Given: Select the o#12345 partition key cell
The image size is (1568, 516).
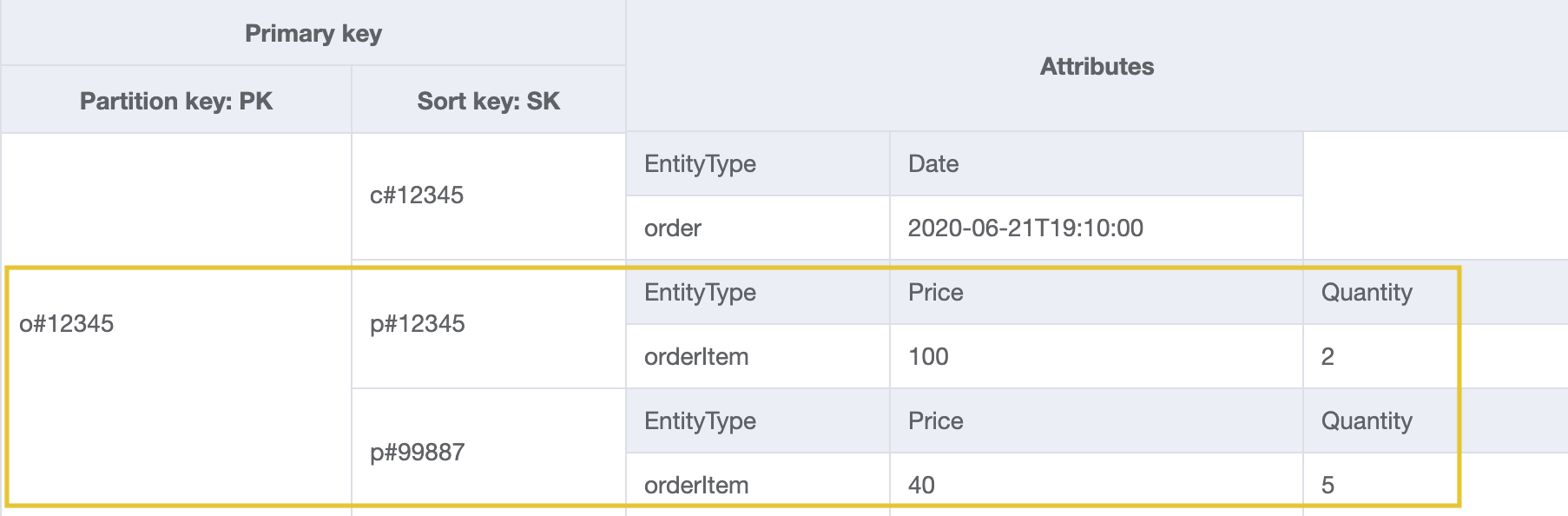Looking at the screenshot, I should pos(67,323).
